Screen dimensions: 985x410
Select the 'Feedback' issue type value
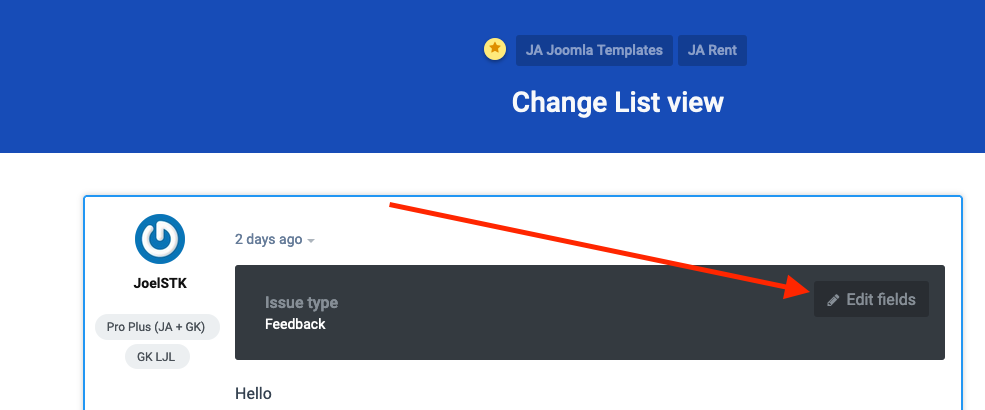tap(295, 324)
